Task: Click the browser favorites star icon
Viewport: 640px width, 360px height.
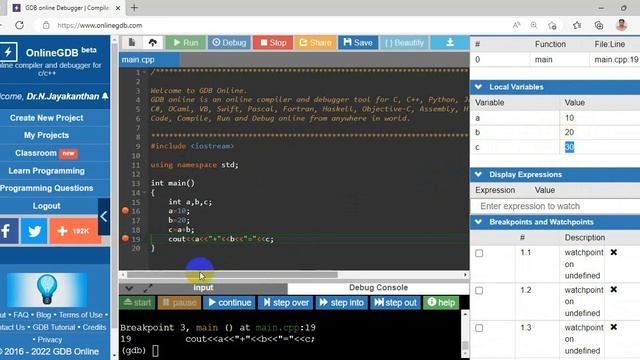Action: 577,25
